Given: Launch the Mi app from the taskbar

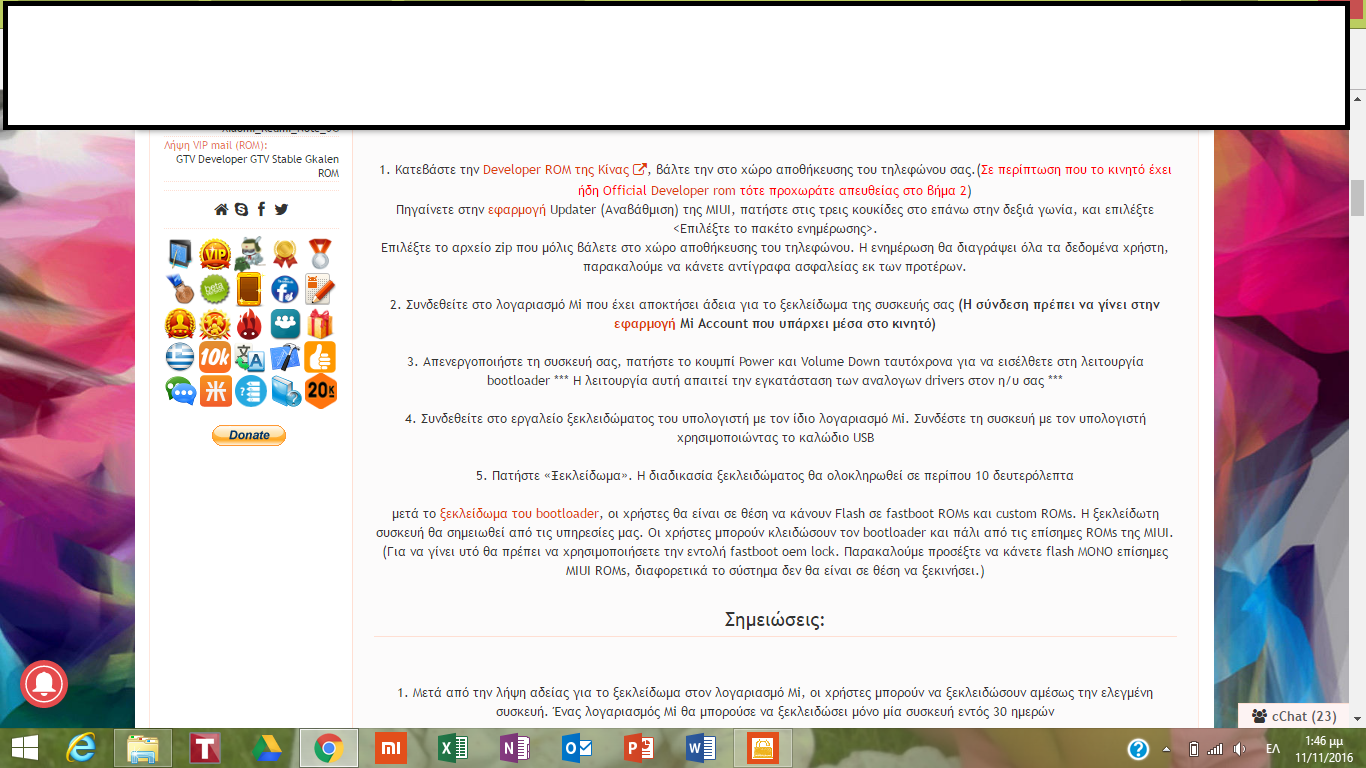Looking at the screenshot, I should click(x=391, y=748).
